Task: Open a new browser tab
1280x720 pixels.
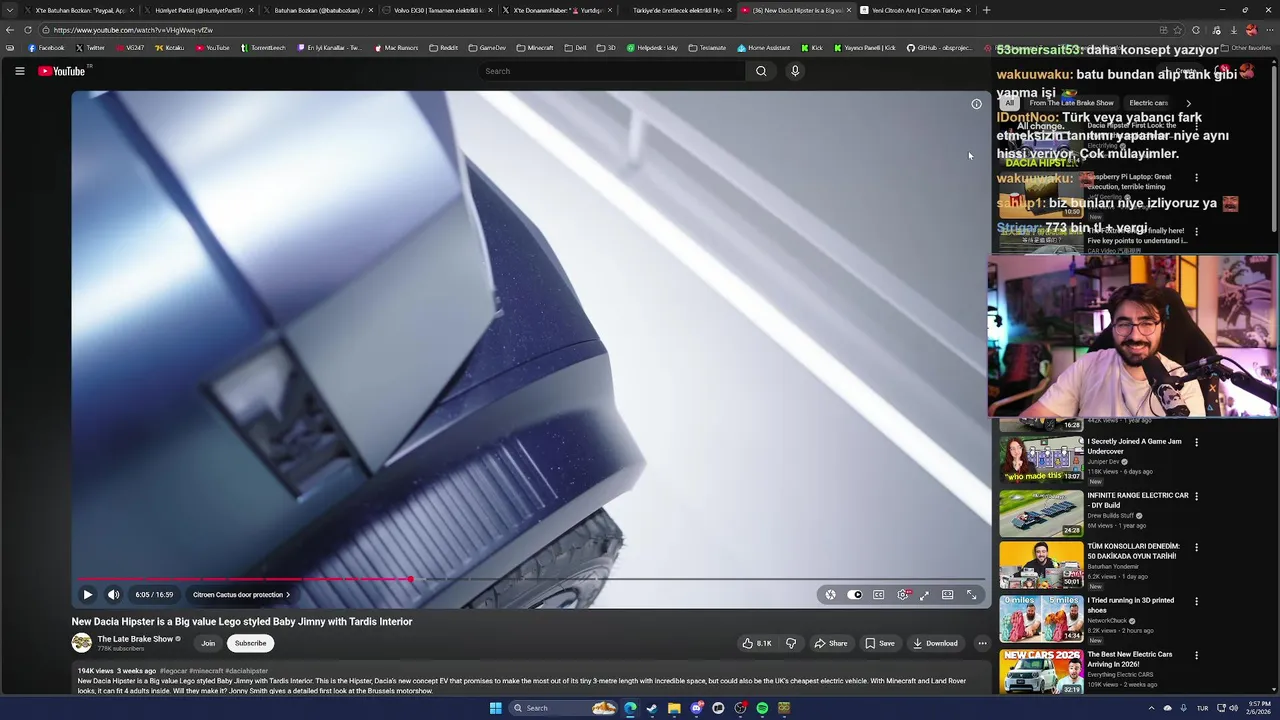Action: click(986, 10)
